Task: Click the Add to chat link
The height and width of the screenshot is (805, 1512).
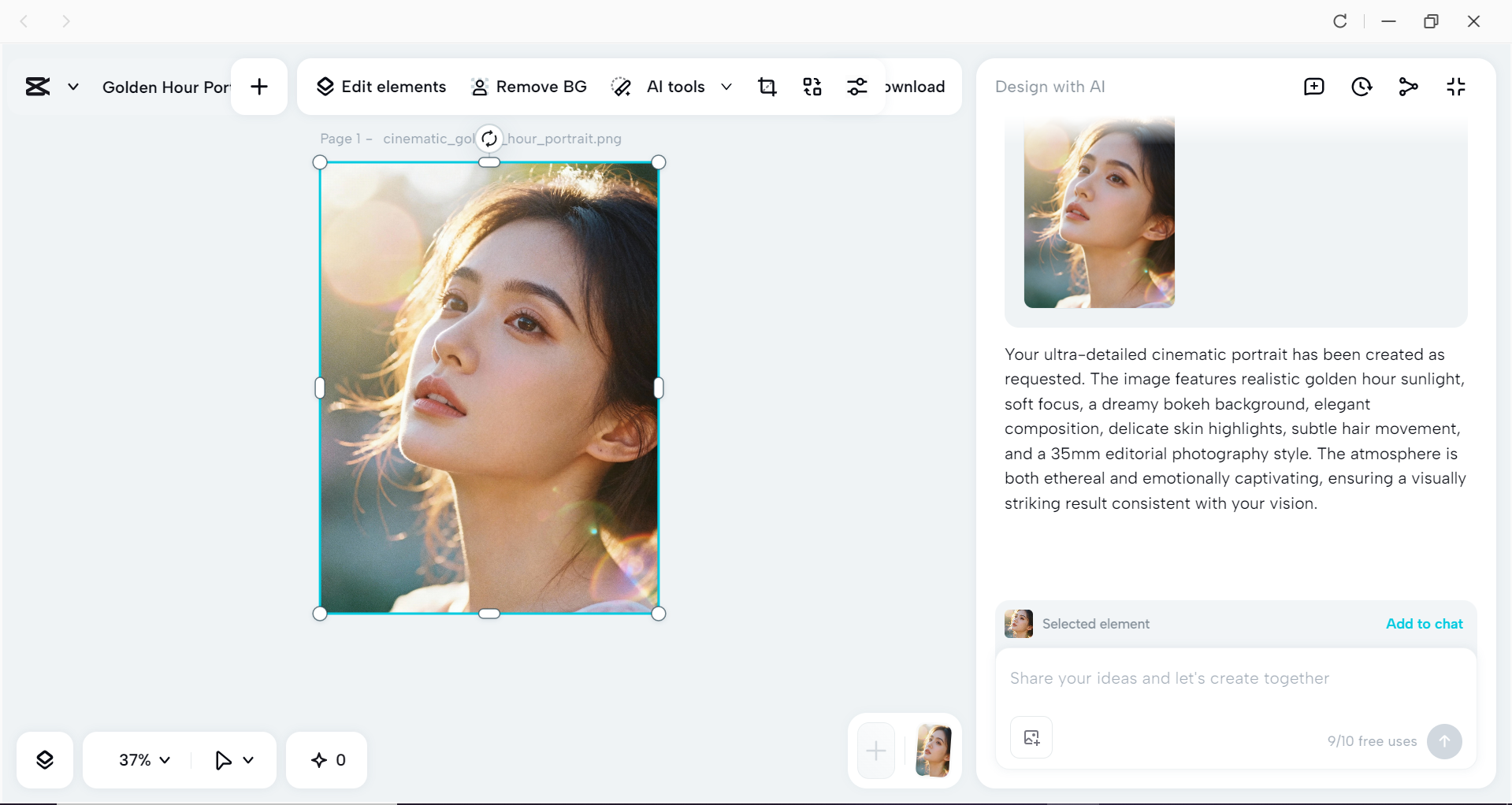Action: [x=1423, y=623]
